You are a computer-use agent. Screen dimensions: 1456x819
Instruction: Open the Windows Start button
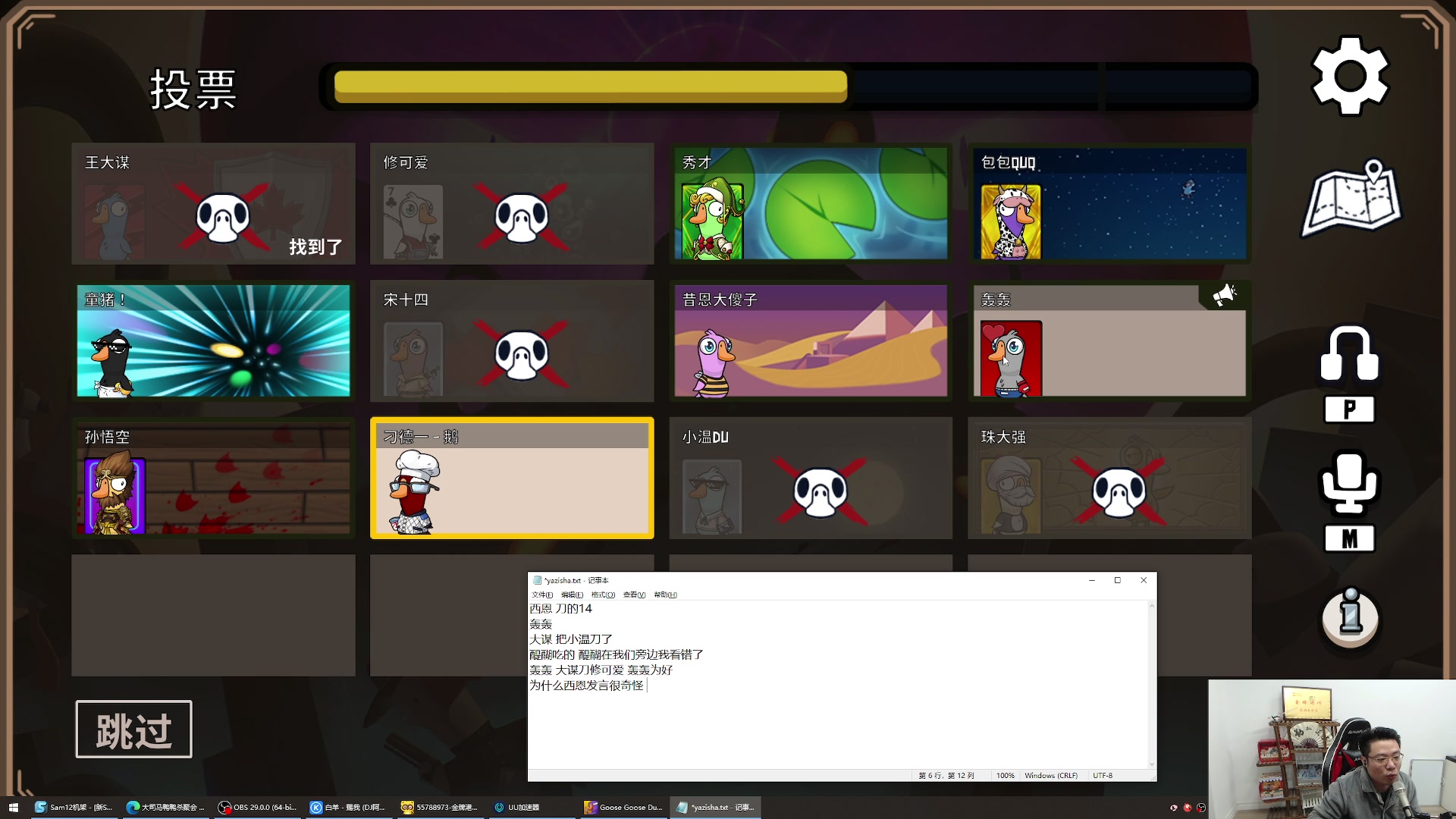tap(13, 808)
